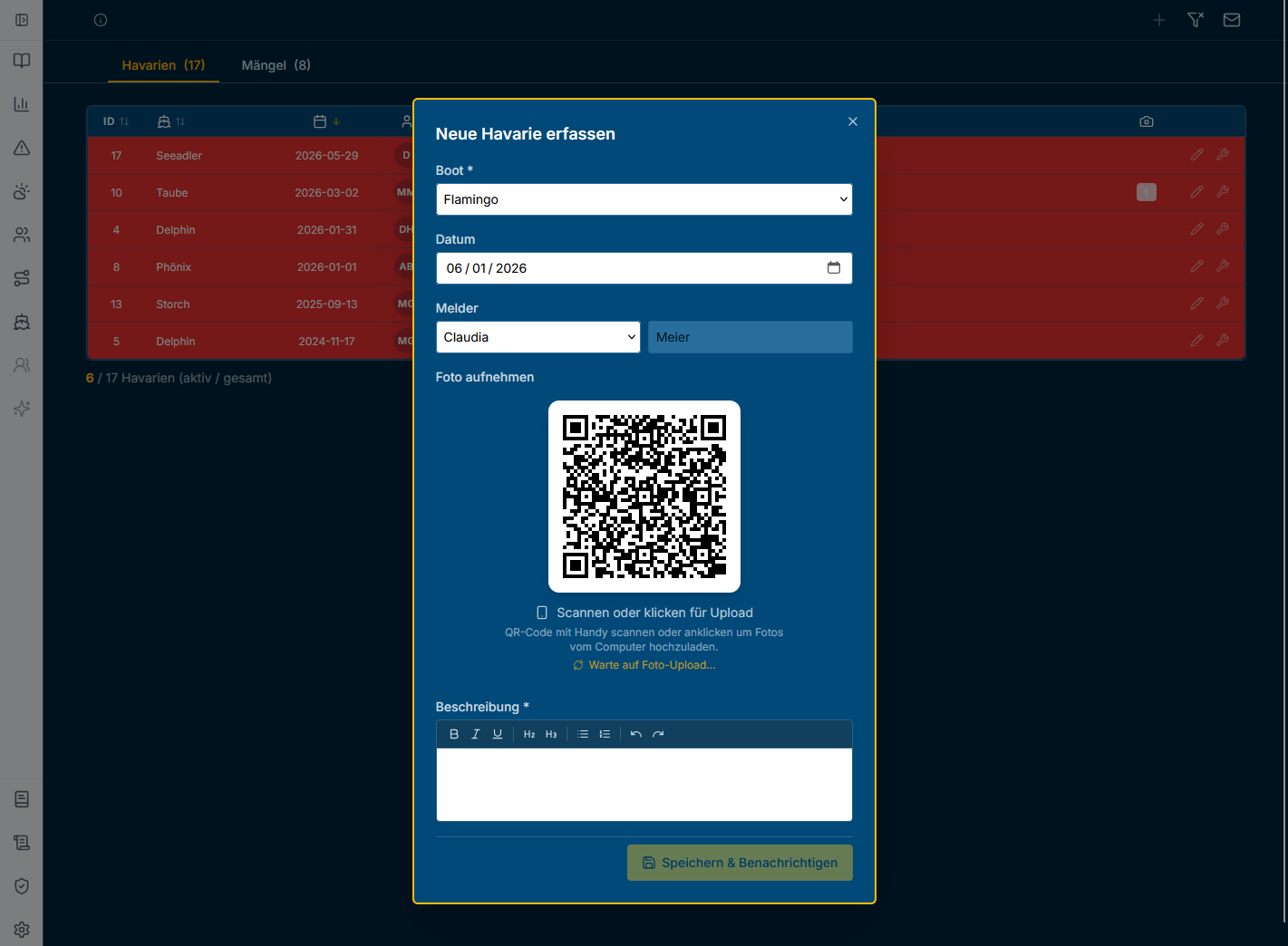Edit the Seeadler row with pencil icon
This screenshot has height=946, width=1288.
pyautogui.click(x=1196, y=155)
